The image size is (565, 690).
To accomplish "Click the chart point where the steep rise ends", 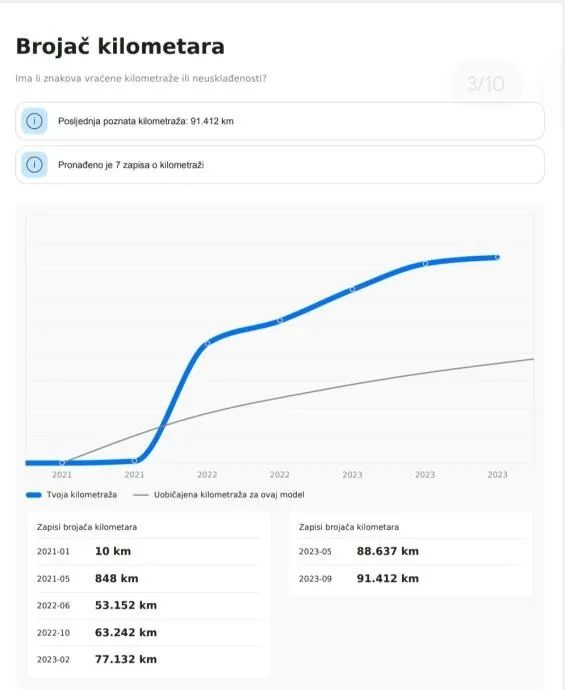I will coord(207,343).
